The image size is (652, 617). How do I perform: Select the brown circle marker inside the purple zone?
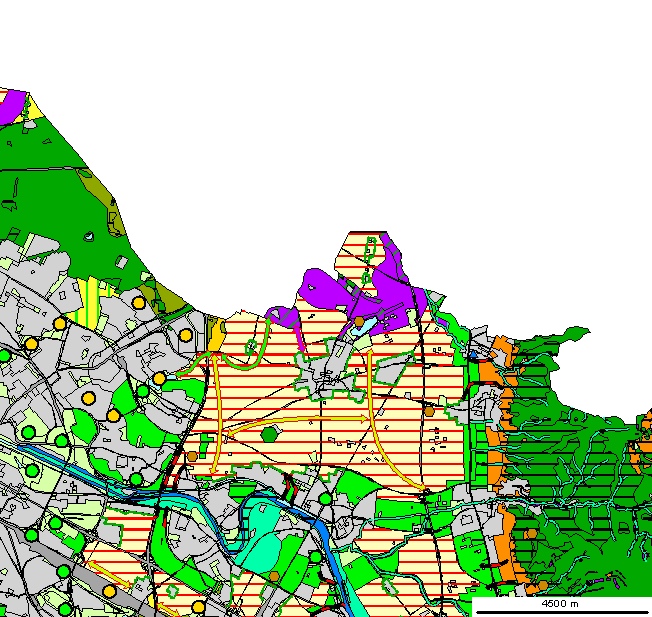359,321
